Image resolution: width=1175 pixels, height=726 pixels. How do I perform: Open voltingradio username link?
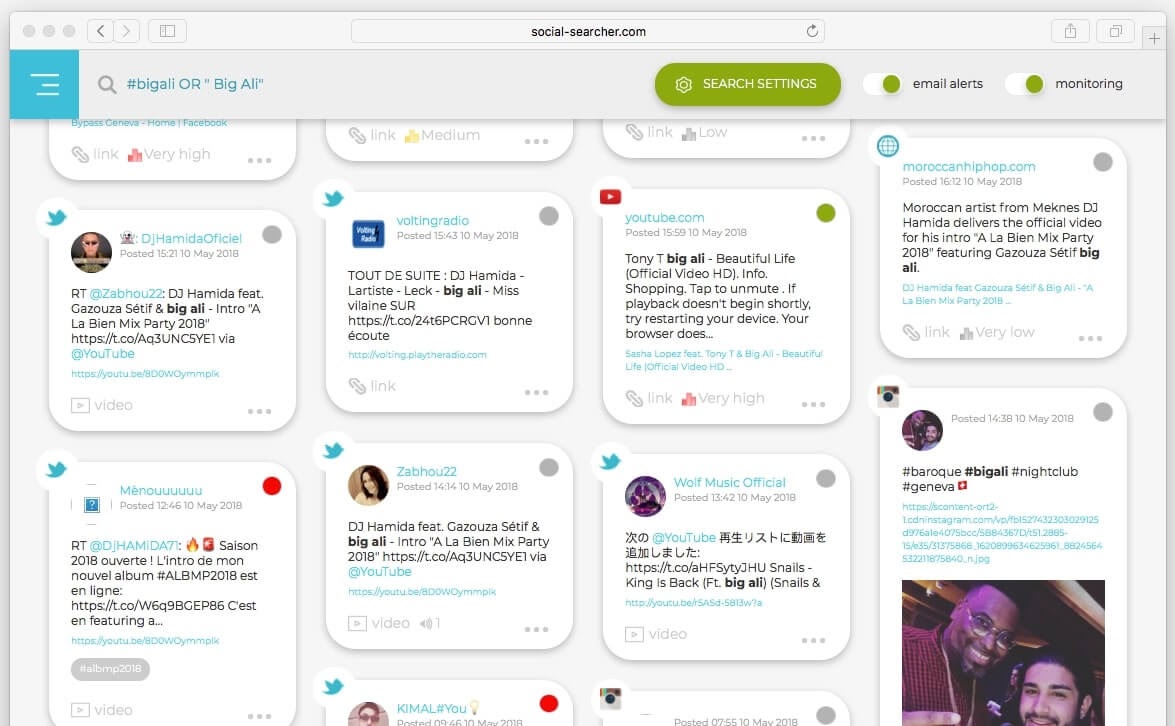pyautogui.click(x=432, y=220)
